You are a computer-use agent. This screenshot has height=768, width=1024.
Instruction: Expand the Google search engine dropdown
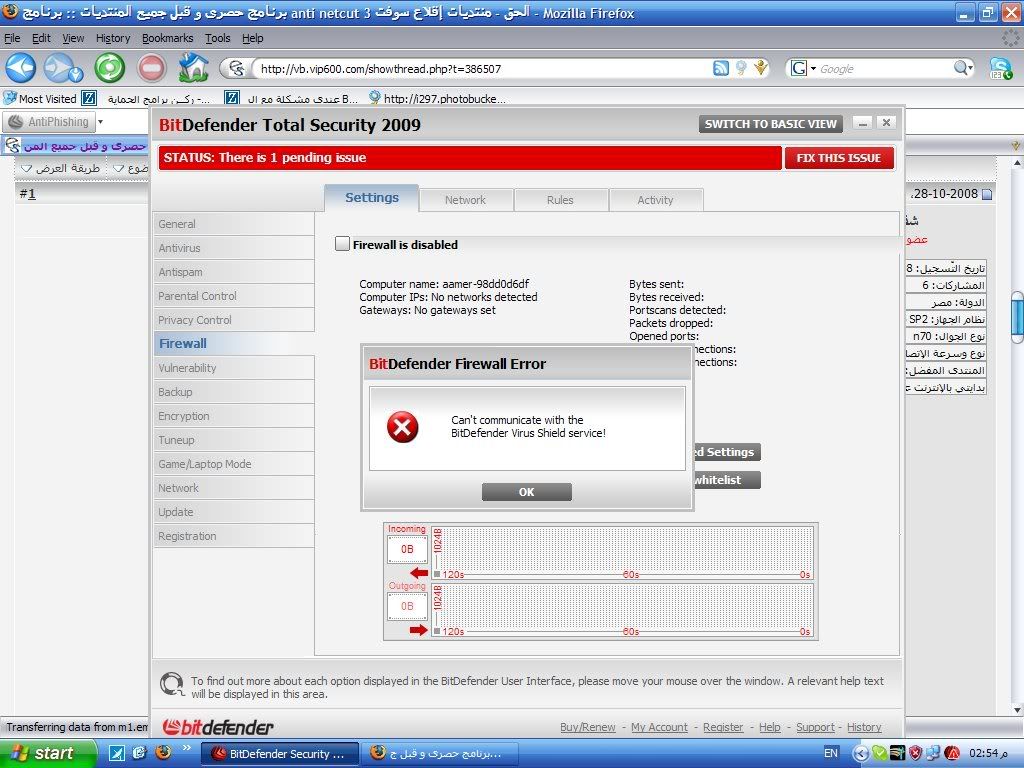(804, 68)
